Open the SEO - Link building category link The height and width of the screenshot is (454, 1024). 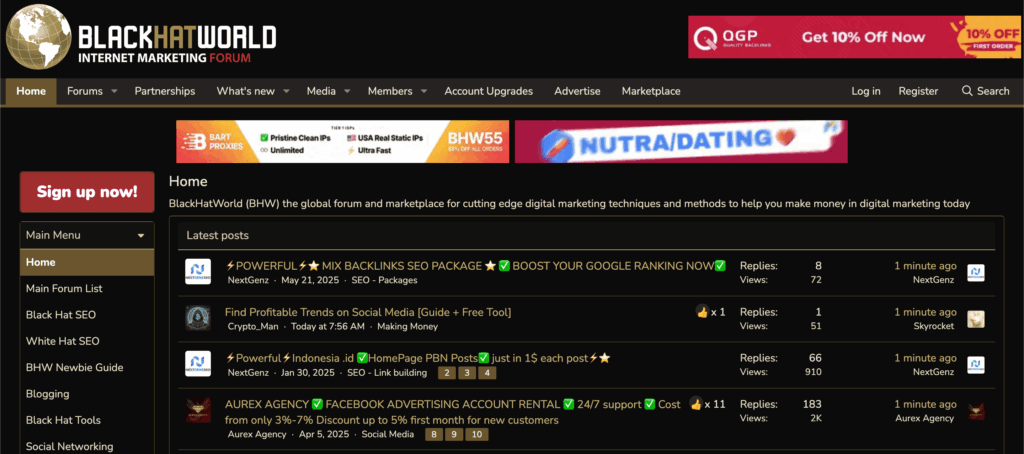pyautogui.click(x=388, y=373)
